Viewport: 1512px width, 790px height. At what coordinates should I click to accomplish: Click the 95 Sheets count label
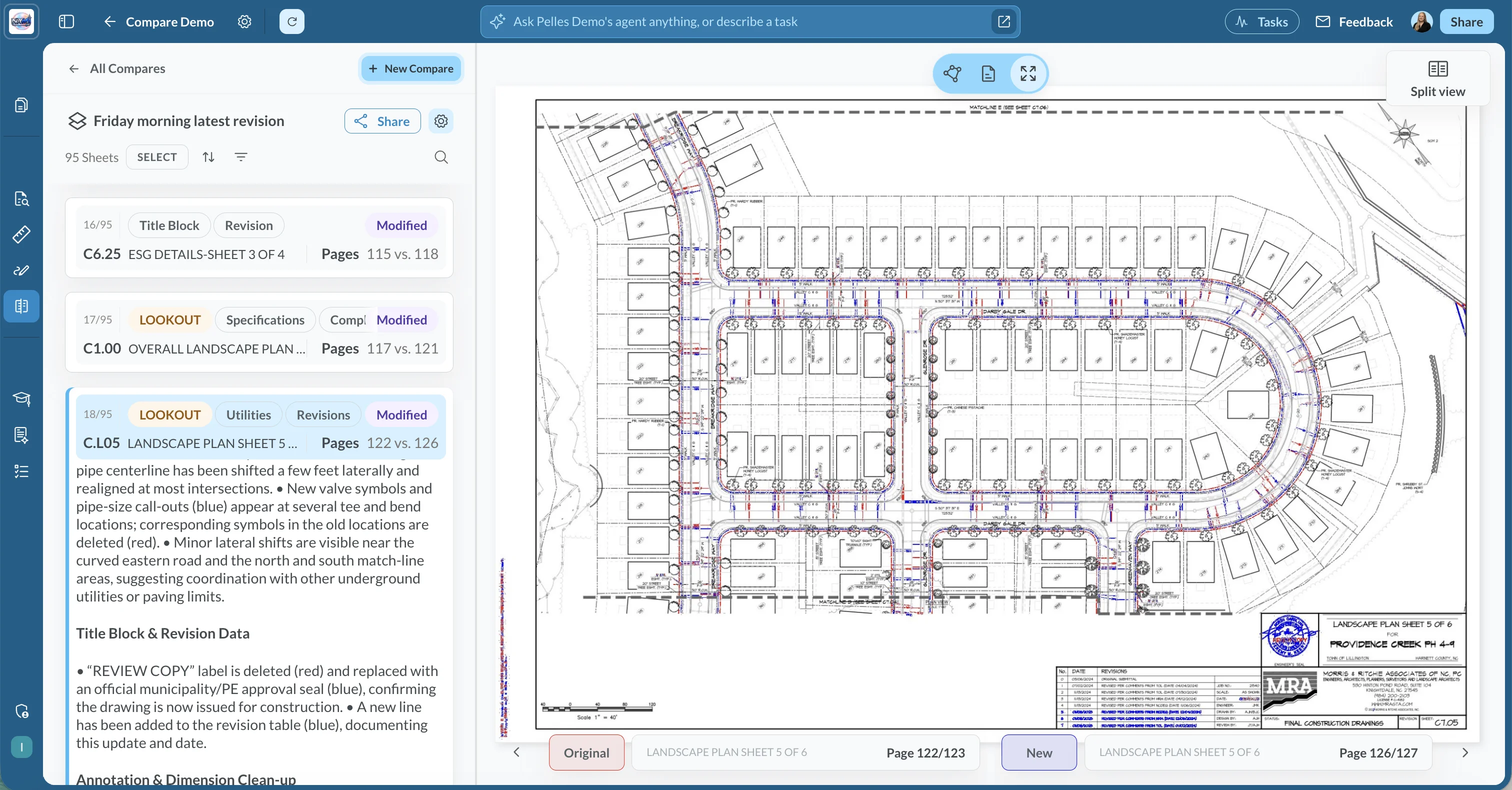[91, 157]
